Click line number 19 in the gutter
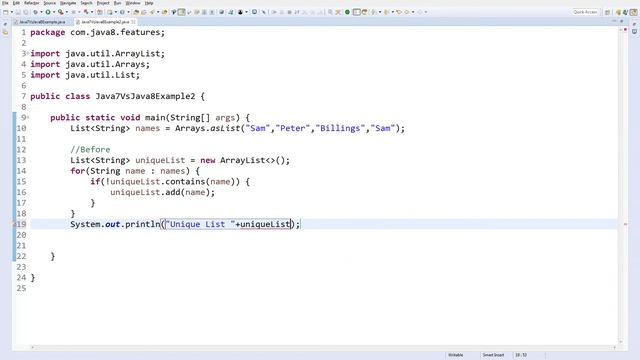The height and width of the screenshot is (360, 640). (x=21, y=224)
